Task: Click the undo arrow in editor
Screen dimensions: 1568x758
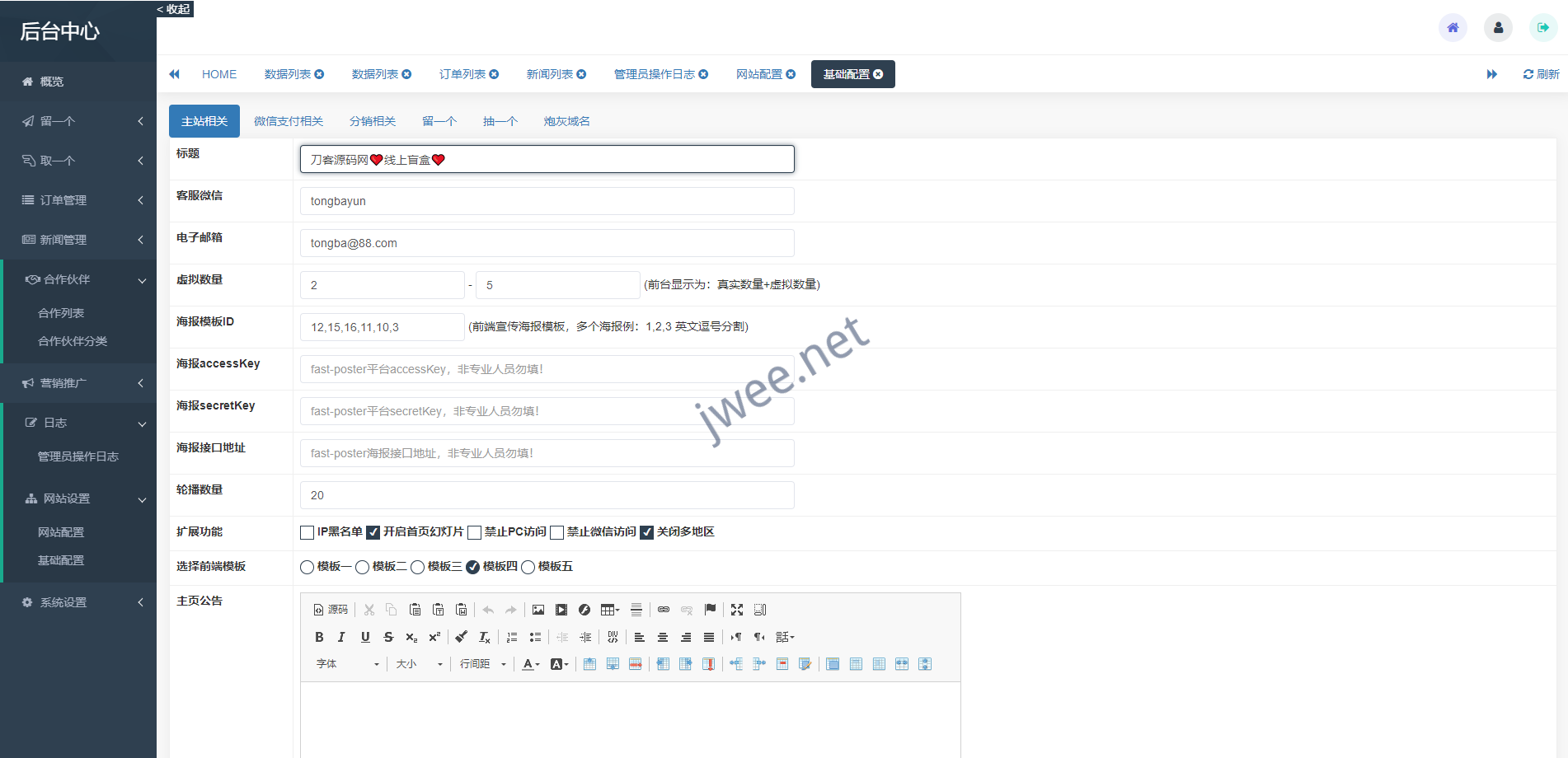Action: (488, 610)
